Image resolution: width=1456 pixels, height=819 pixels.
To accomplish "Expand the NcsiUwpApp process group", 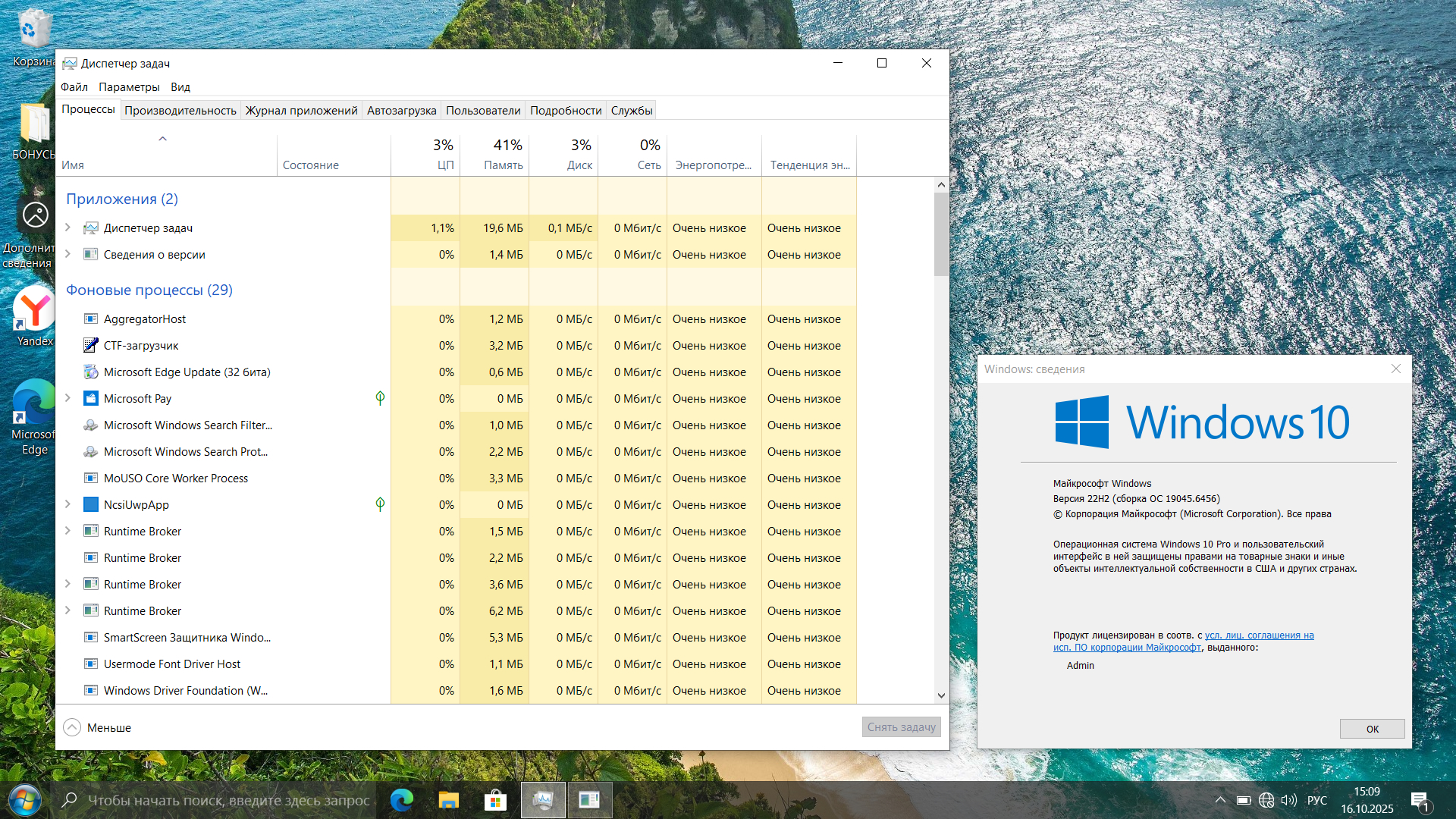I will (x=67, y=504).
